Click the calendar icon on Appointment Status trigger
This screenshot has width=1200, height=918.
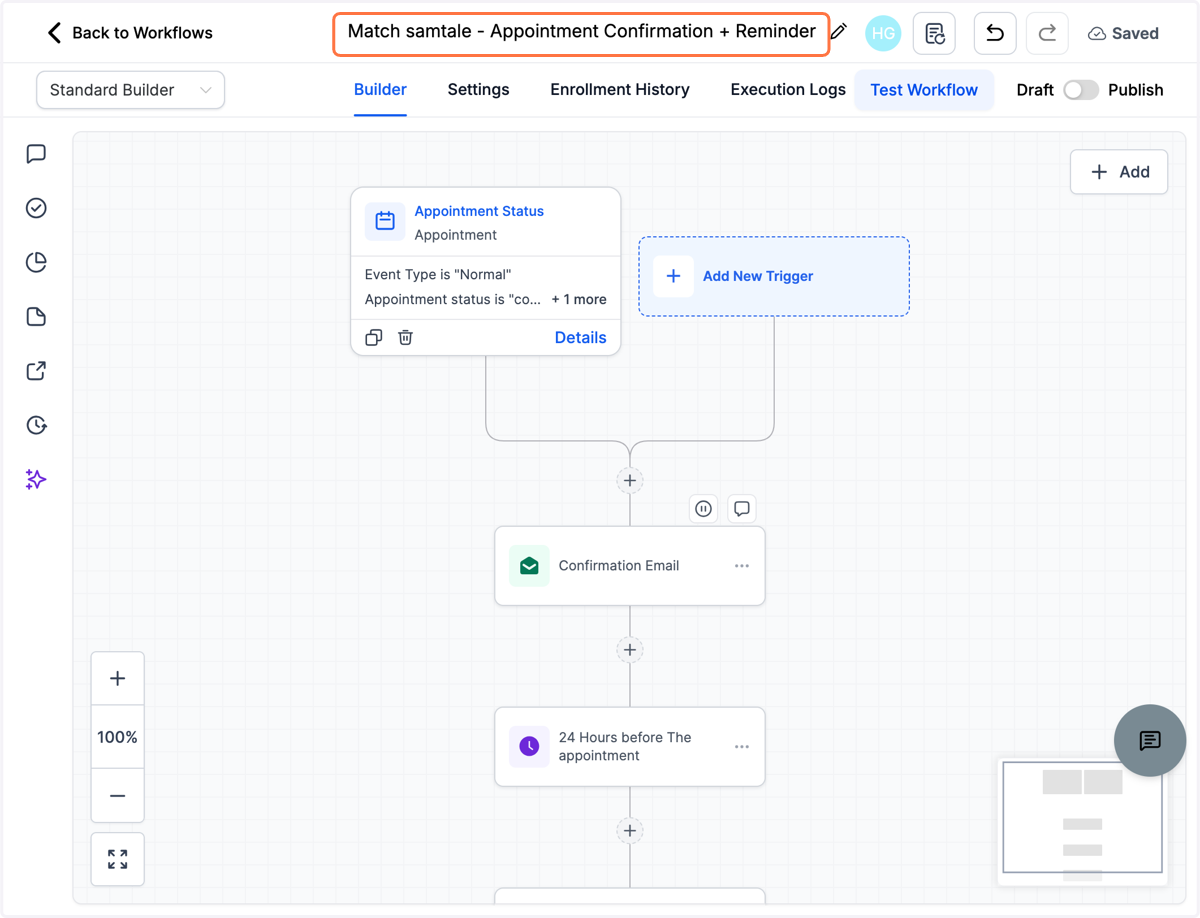pos(385,221)
